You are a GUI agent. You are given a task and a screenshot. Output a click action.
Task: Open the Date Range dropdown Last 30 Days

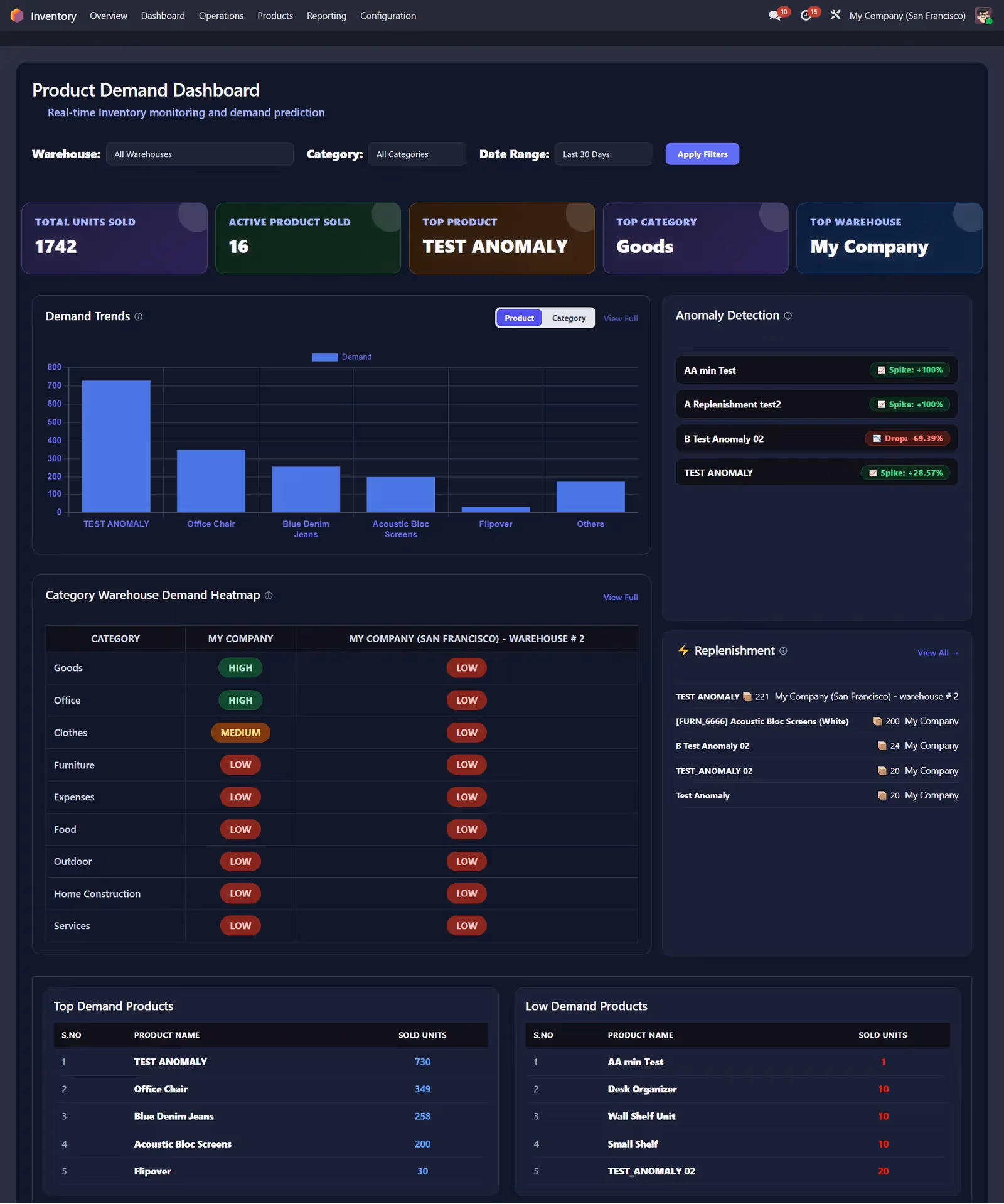point(603,154)
